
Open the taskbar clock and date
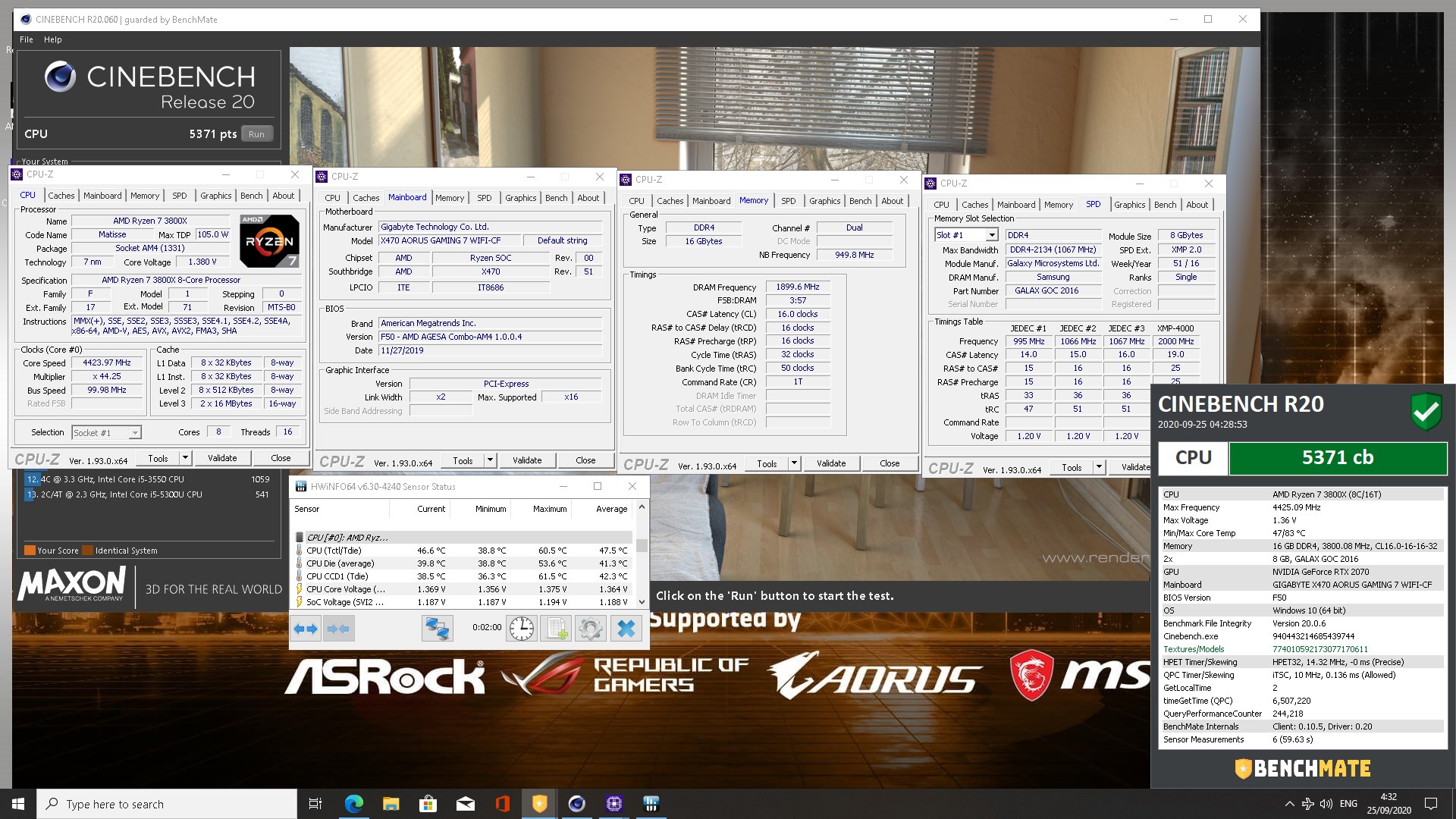pyautogui.click(x=1389, y=804)
